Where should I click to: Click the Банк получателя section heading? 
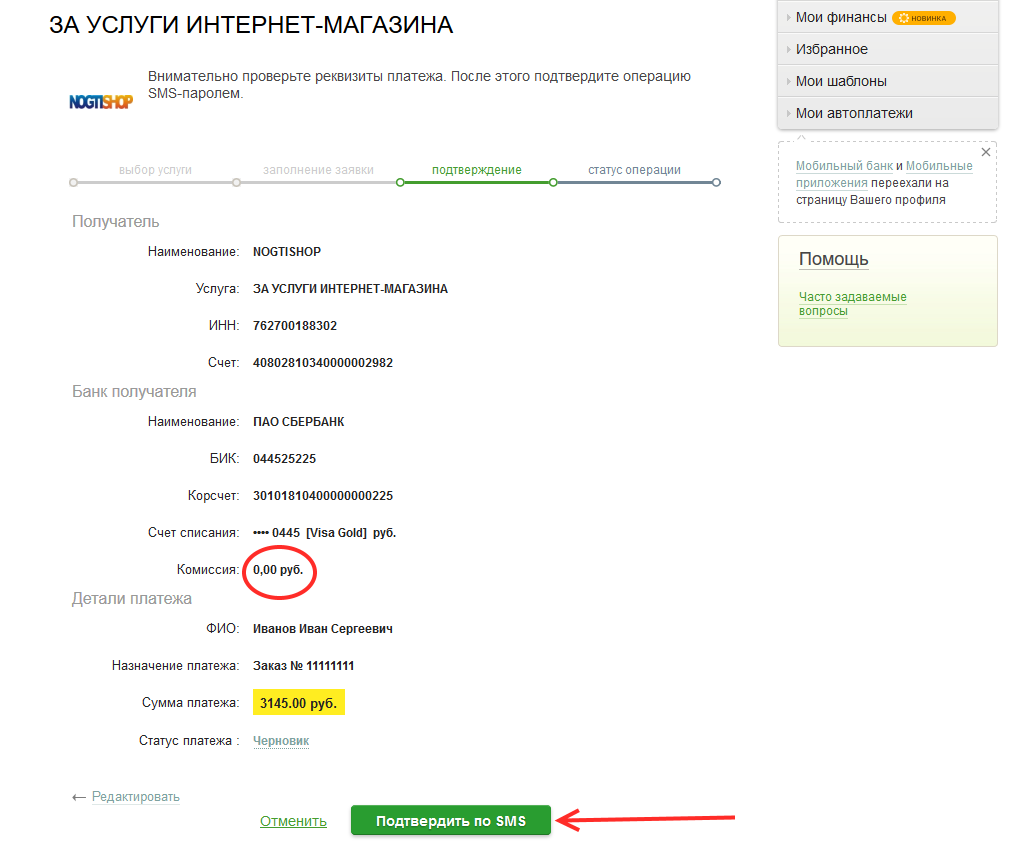pos(134,392)
